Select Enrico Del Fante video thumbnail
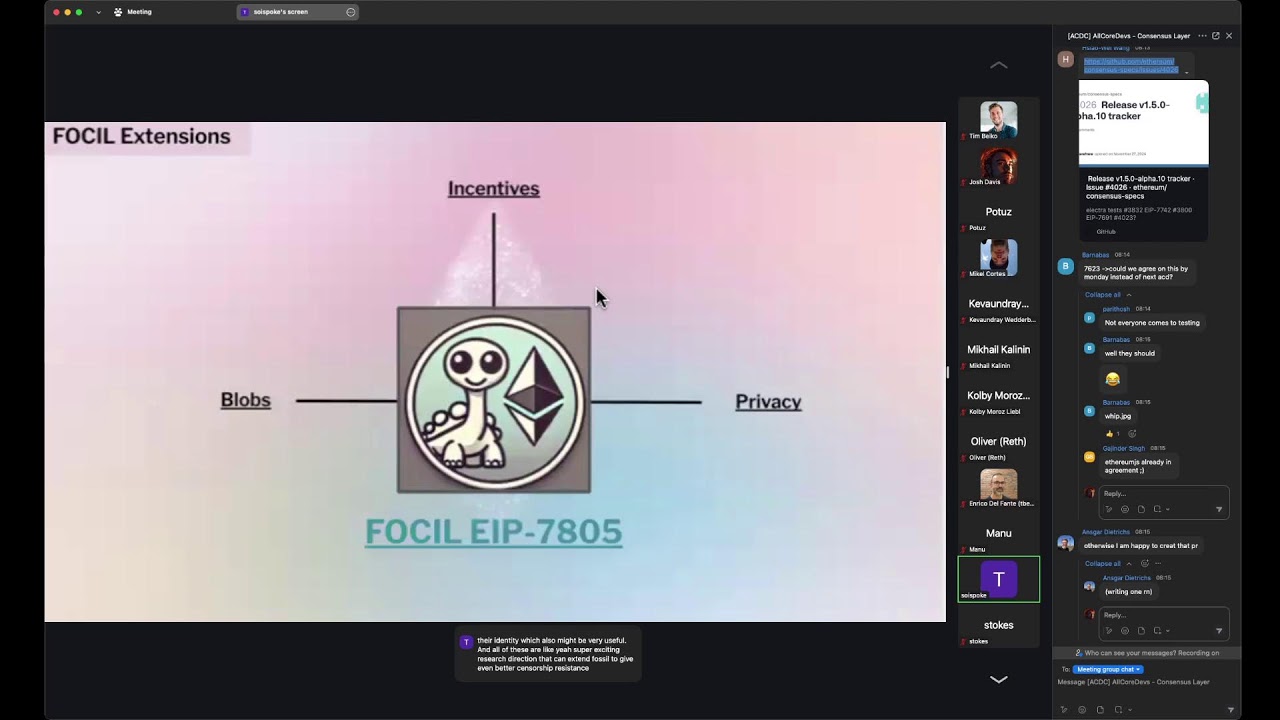 998,488
